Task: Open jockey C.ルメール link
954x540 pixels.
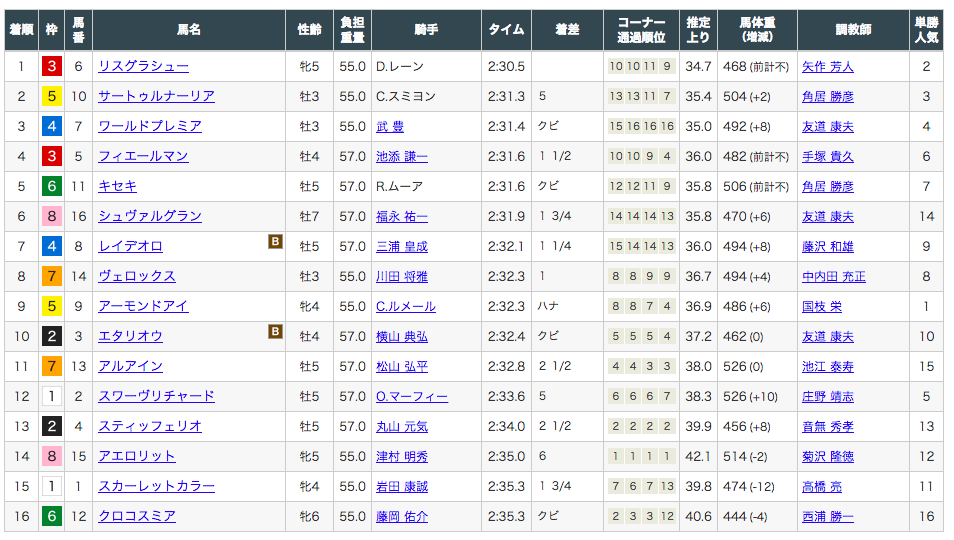Action: (406, 306)
